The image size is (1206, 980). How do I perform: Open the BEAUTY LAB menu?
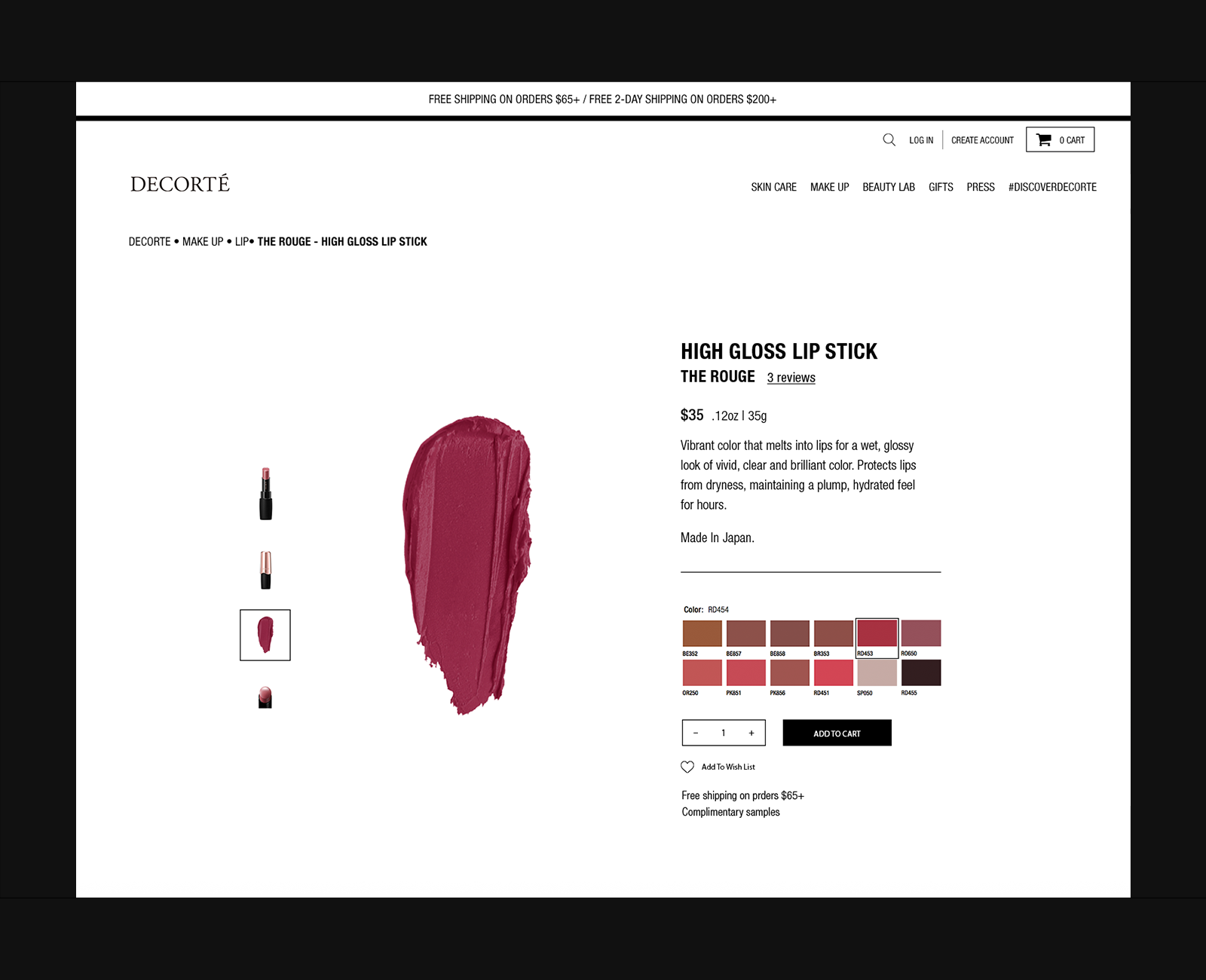coord(889,187)
